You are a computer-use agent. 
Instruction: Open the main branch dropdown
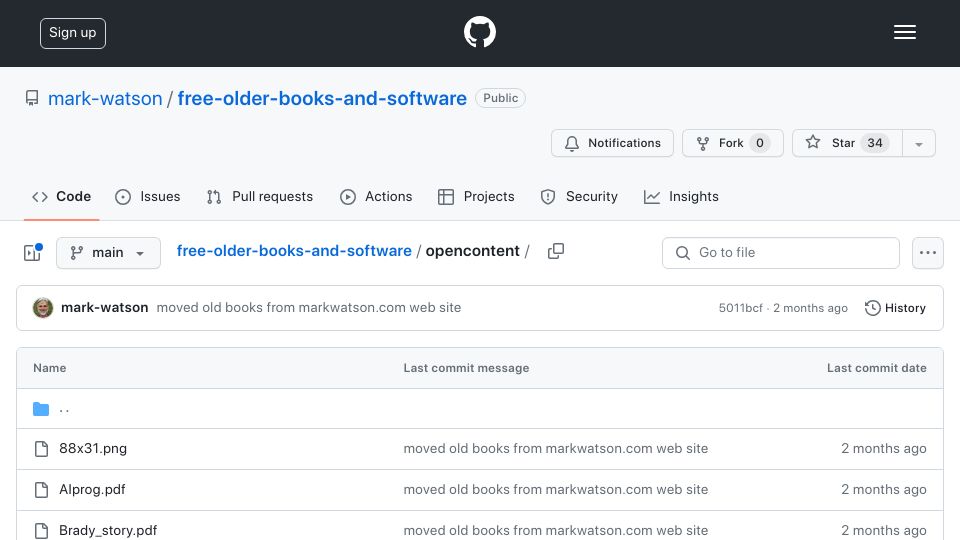[108, 253]
